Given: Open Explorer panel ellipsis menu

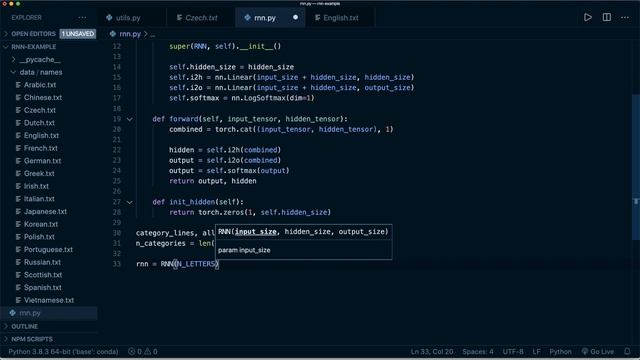Looking at the screenshot, I should coord(82,18).
